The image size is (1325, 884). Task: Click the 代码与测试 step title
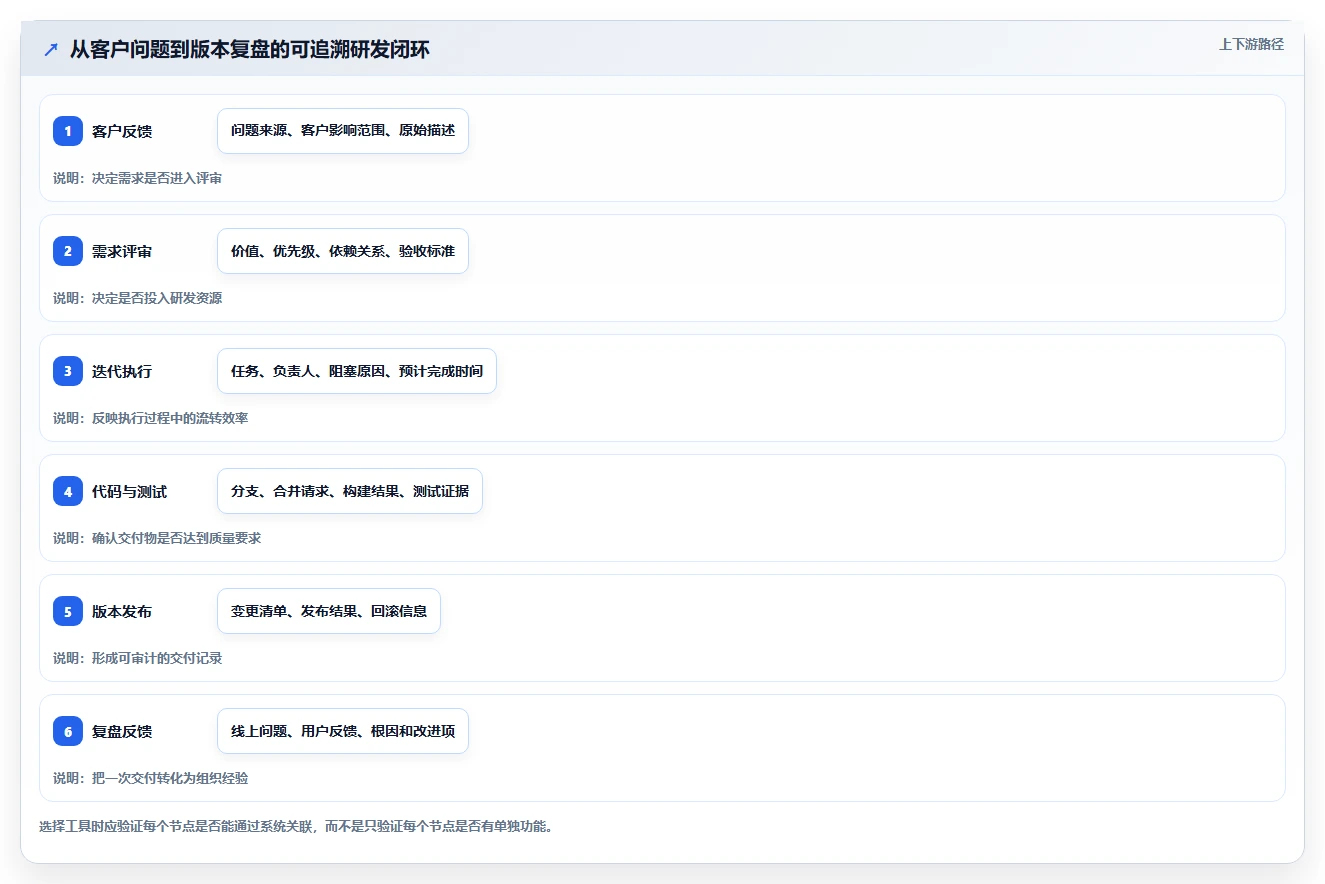129,491
